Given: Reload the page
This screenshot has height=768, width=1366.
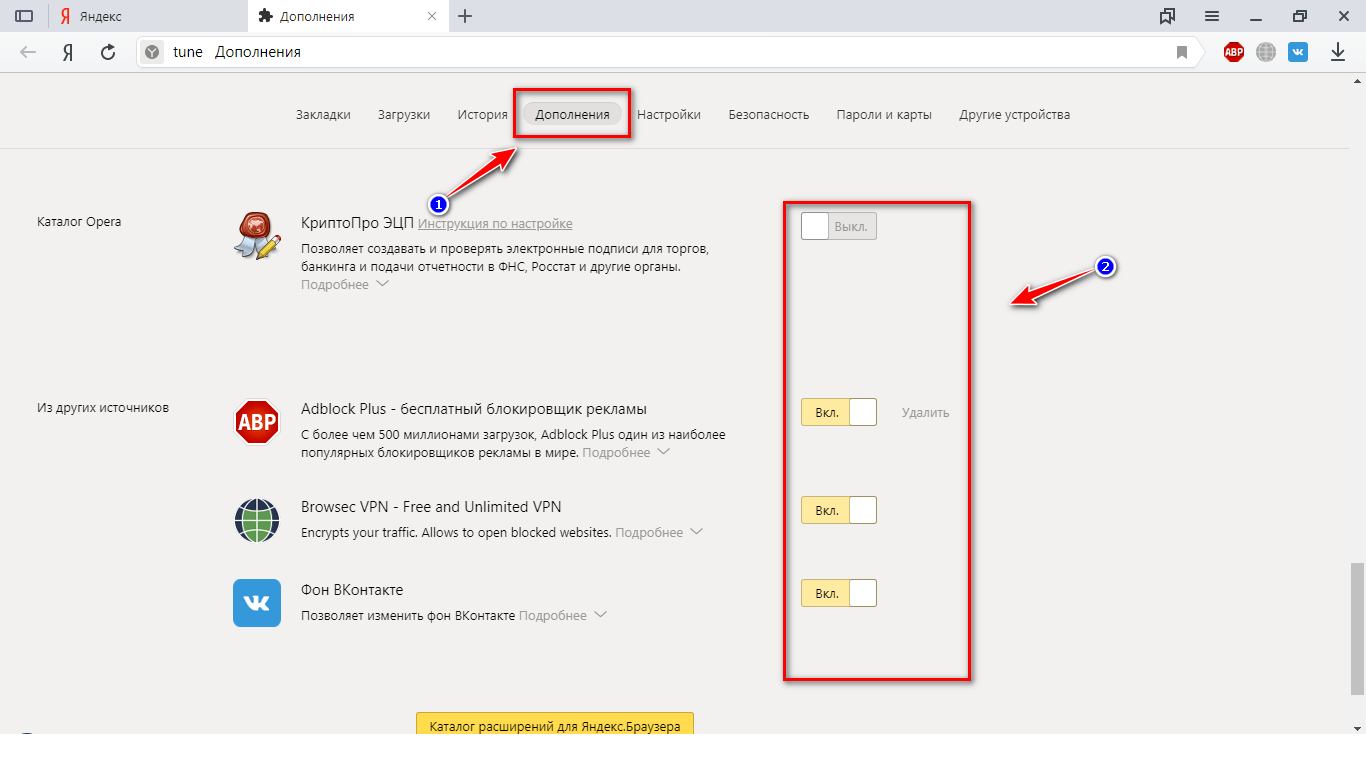Looking at the screenshot, I should [108, 52].
